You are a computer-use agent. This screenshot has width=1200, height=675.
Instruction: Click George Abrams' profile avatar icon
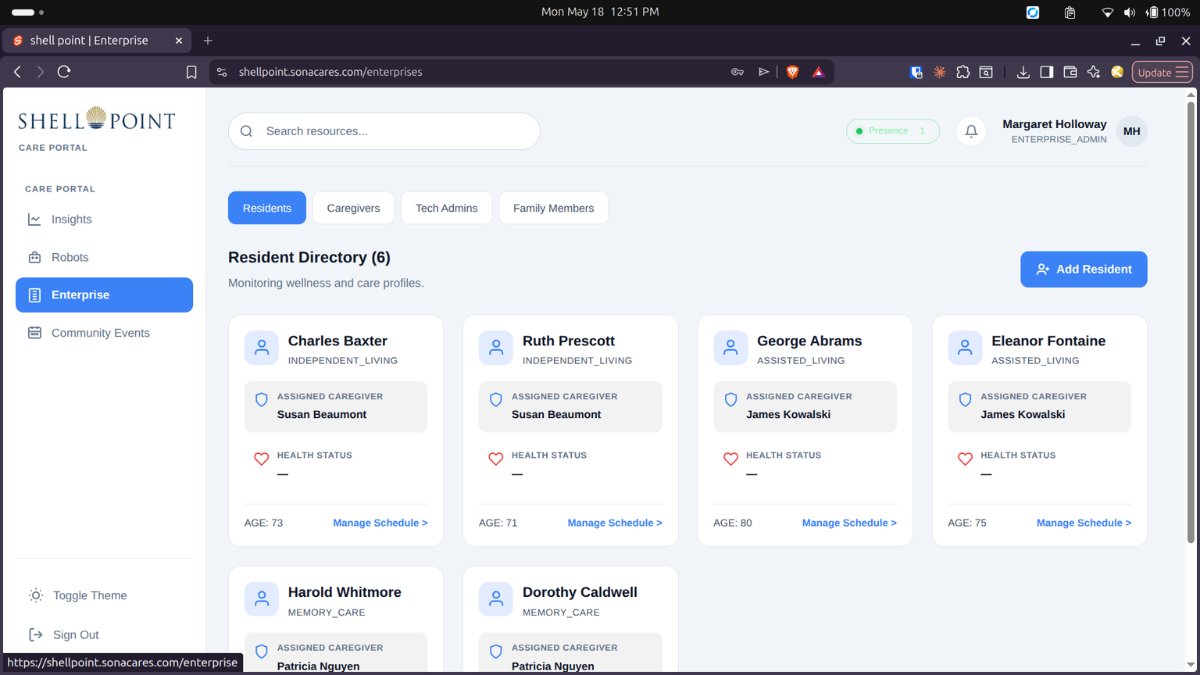731,348
